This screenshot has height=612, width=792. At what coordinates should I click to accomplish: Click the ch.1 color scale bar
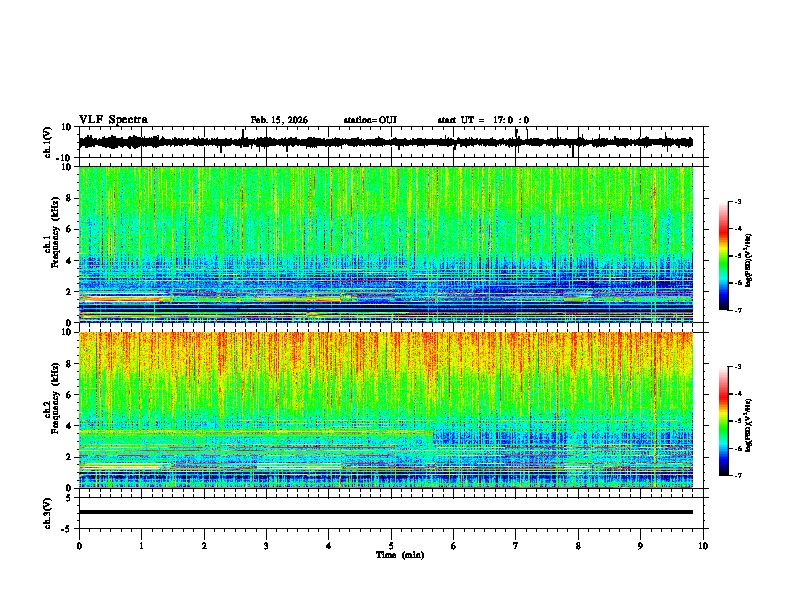point(724,256)
